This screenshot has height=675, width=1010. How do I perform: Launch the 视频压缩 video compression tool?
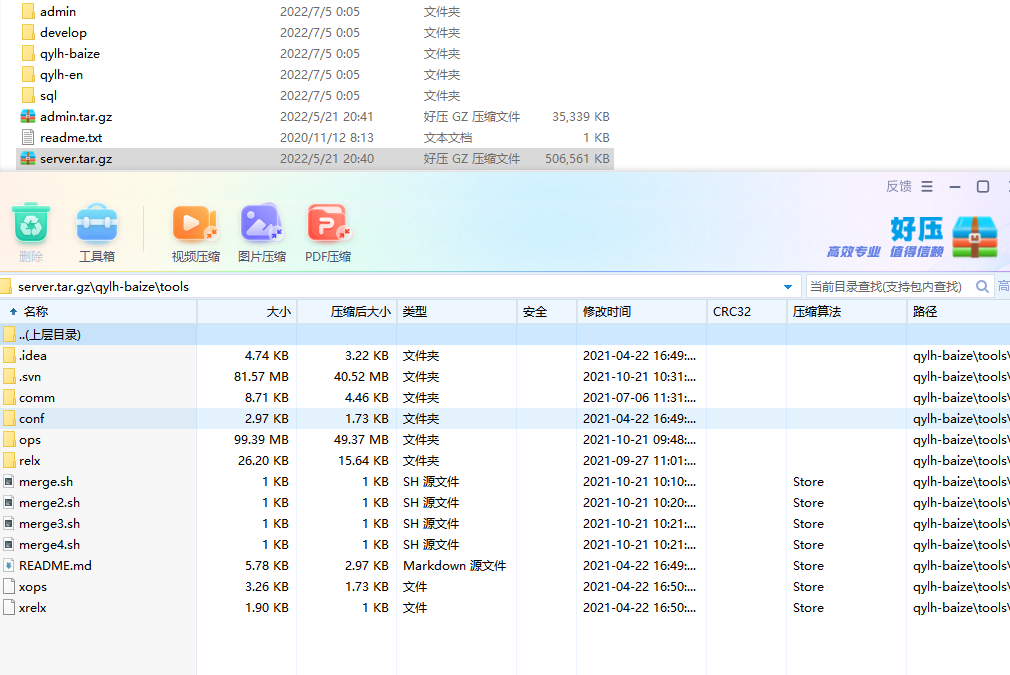195,226
